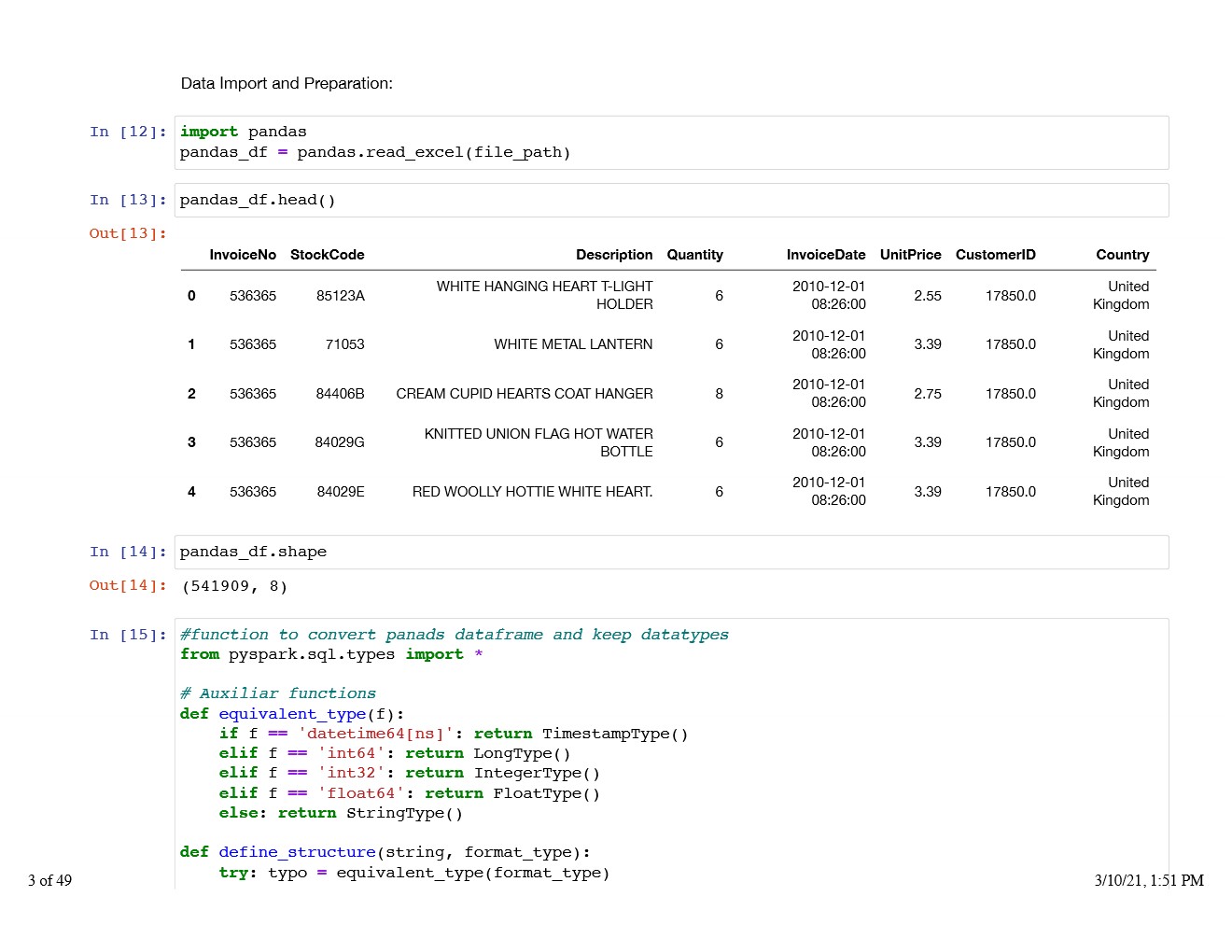
Task: Select the Country column header
Action: tap(1122, 255)
